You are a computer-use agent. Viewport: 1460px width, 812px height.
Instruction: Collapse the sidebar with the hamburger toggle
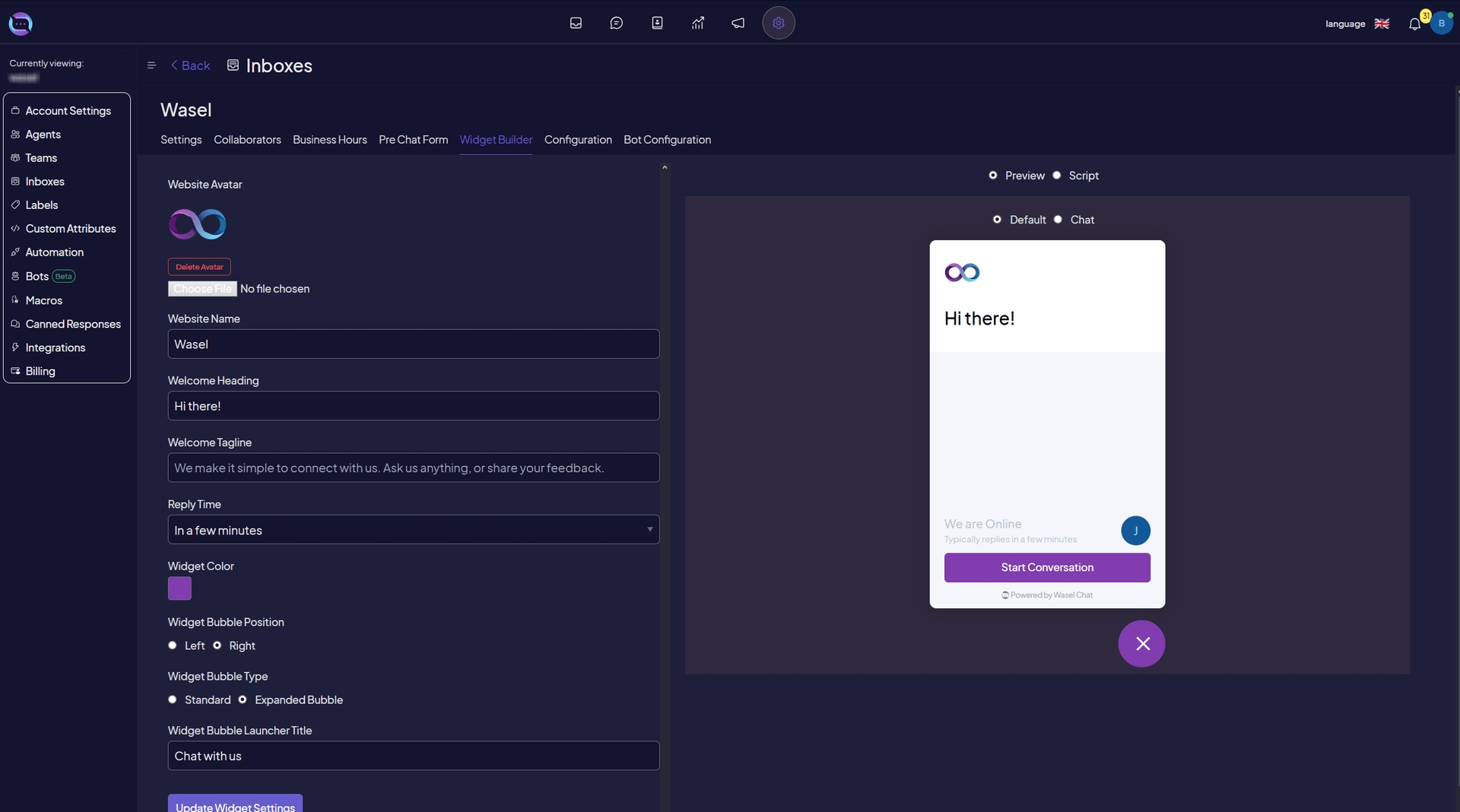tap(151, 65)
